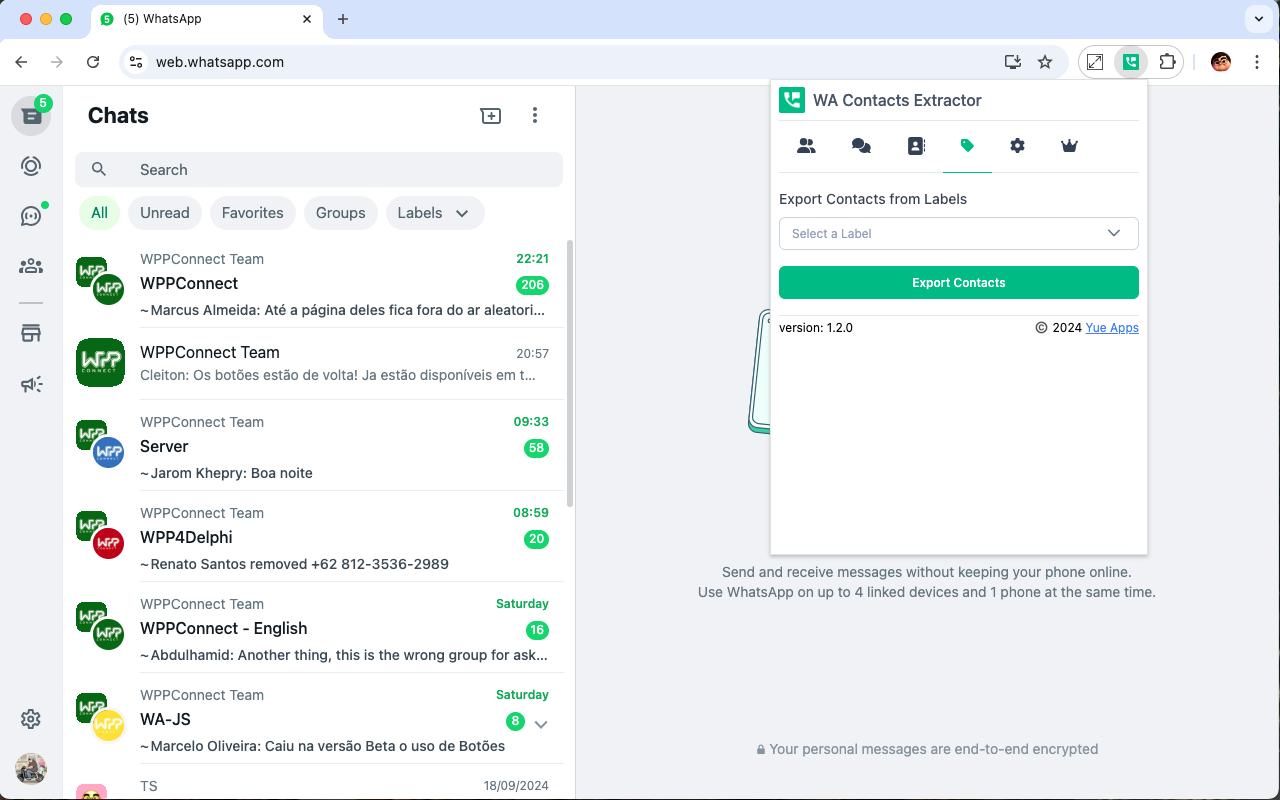Click the Server chat avatar
This screenshot has height=800, width=1280.
pyautogui.click(x=100, y=444)
